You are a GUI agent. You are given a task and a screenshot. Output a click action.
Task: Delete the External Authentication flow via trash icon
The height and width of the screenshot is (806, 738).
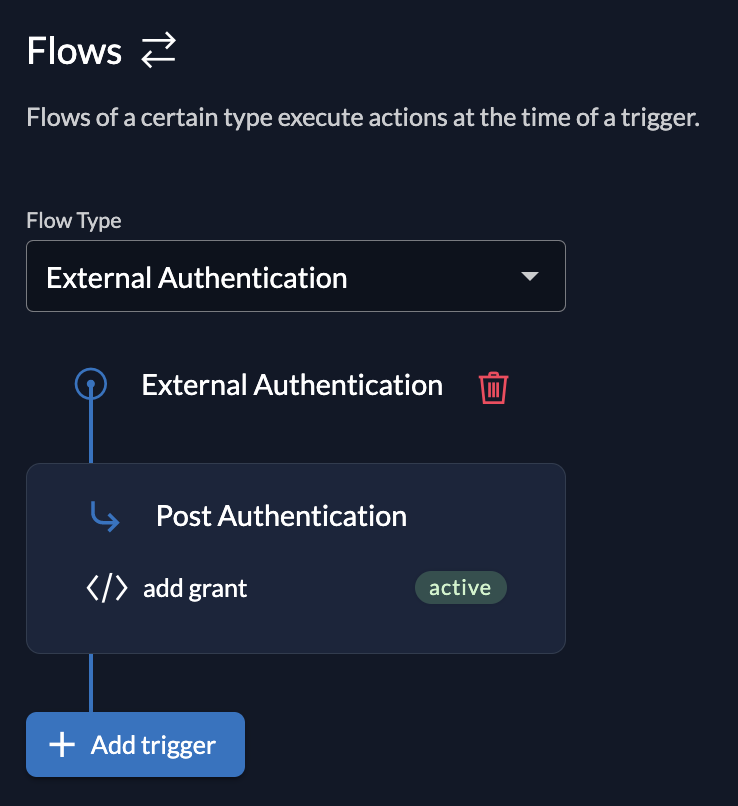(494, 387)
